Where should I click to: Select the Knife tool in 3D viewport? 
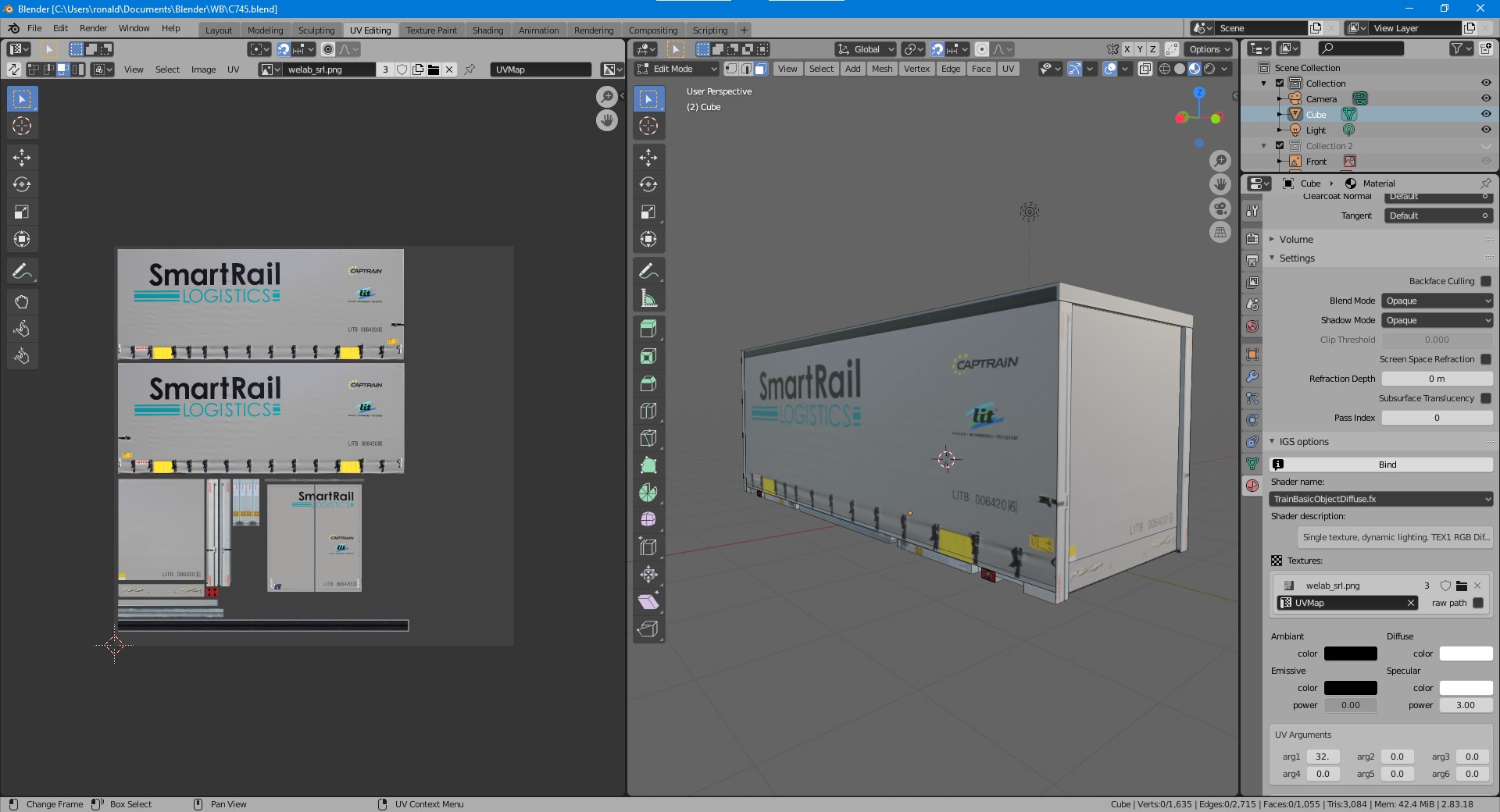(648, 438)
